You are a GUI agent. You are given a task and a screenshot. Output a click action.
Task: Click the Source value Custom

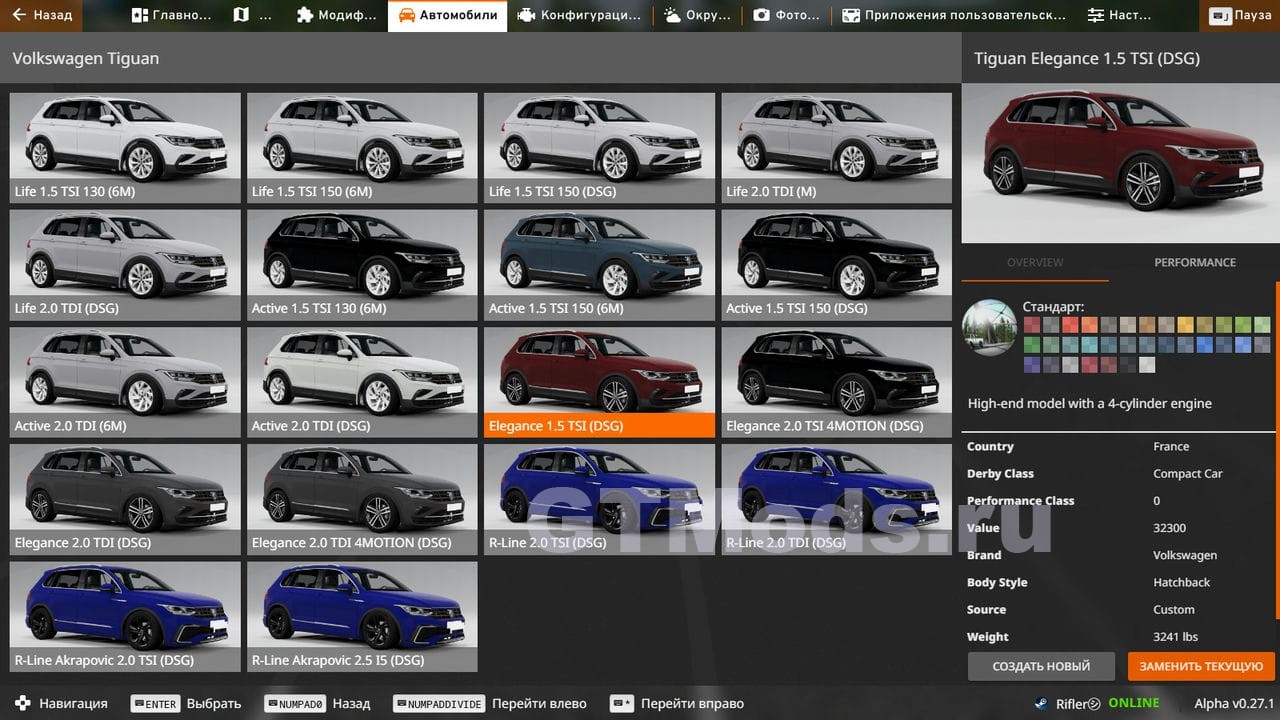coord(1174,609)
